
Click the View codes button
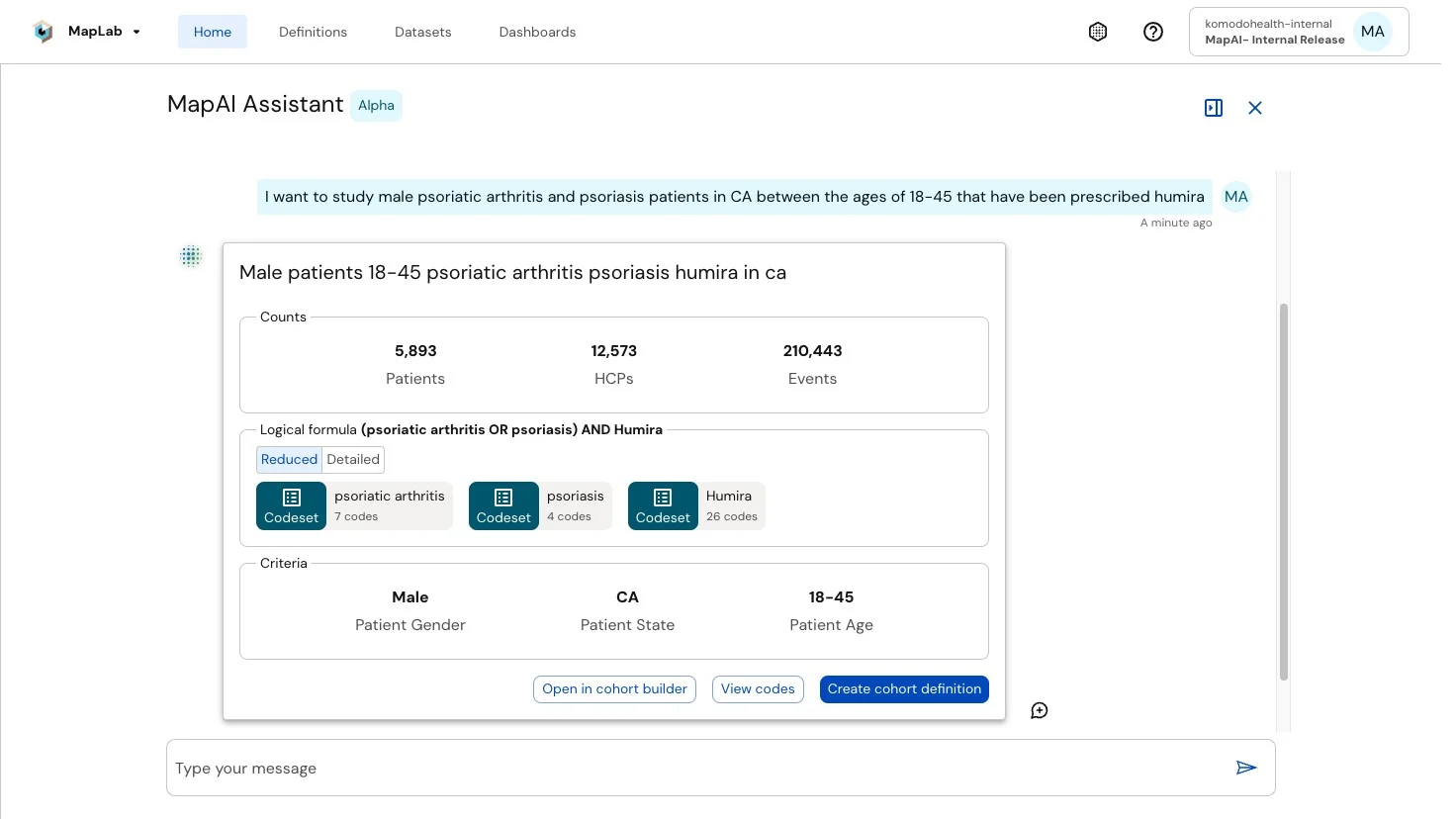(758, 689)
